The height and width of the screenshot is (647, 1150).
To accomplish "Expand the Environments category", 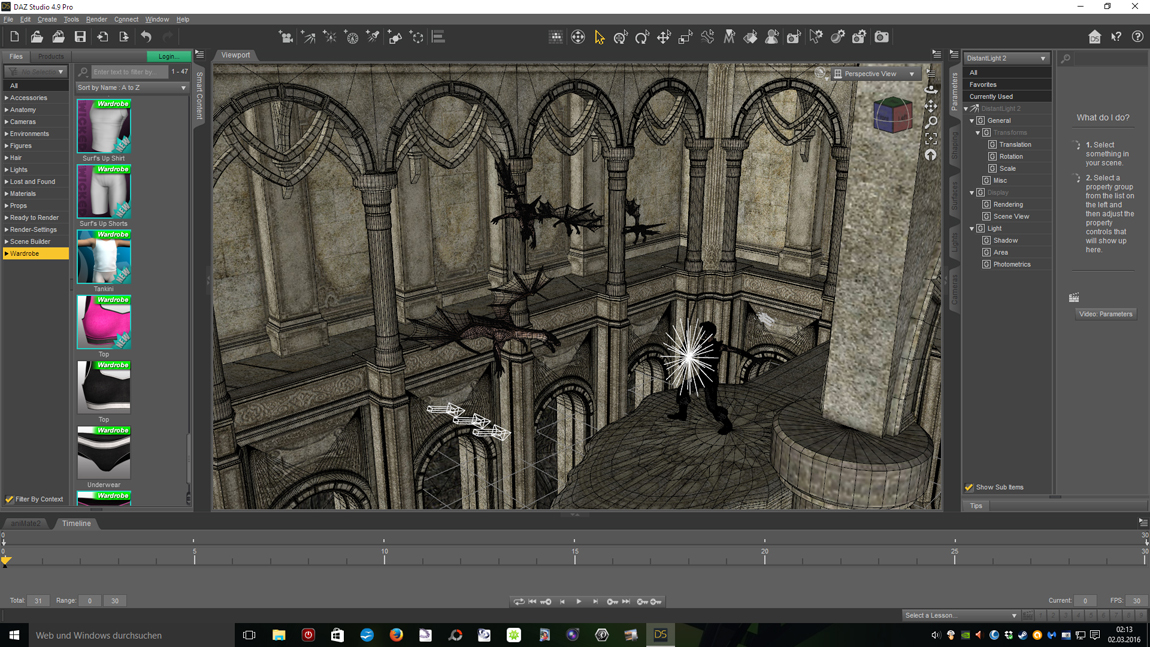I will [x=7, y=134].
